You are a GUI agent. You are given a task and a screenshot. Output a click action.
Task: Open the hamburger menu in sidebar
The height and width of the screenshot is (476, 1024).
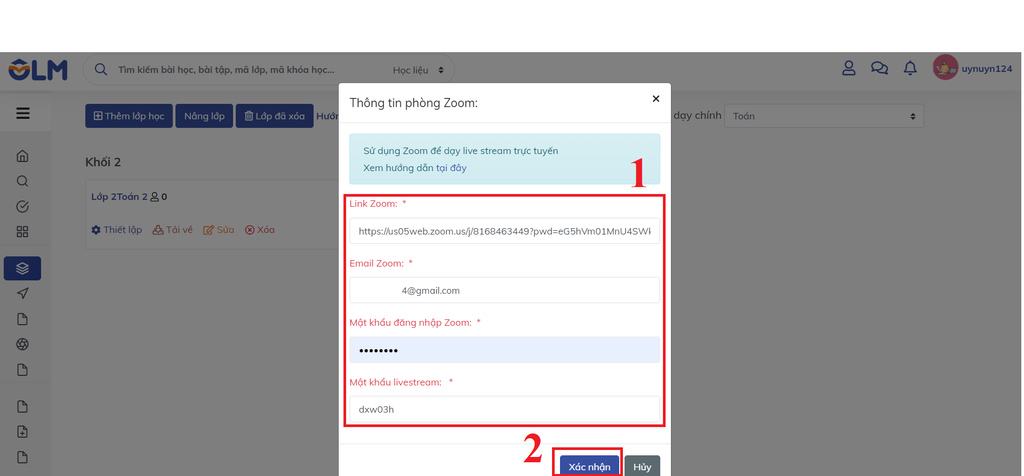23,114
